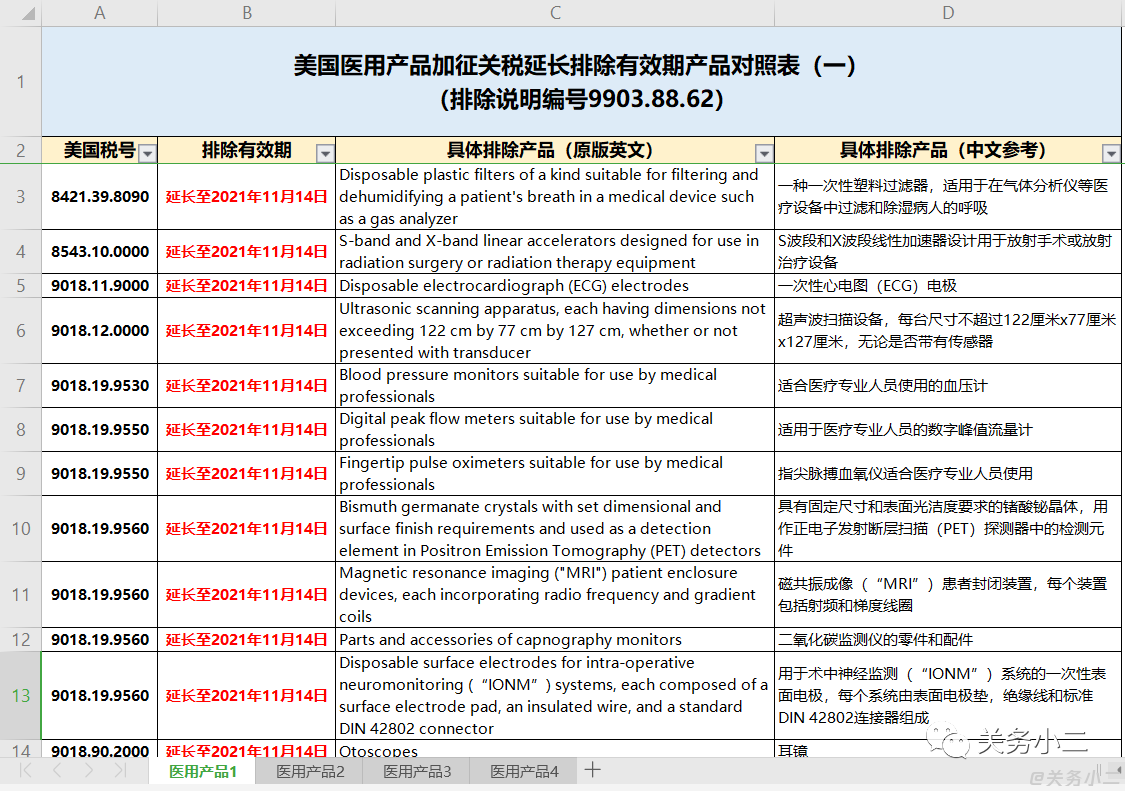Click the 二氧化碳监测仪的零件和配件 cell
Screen dimensions: 1125x791
949,640
